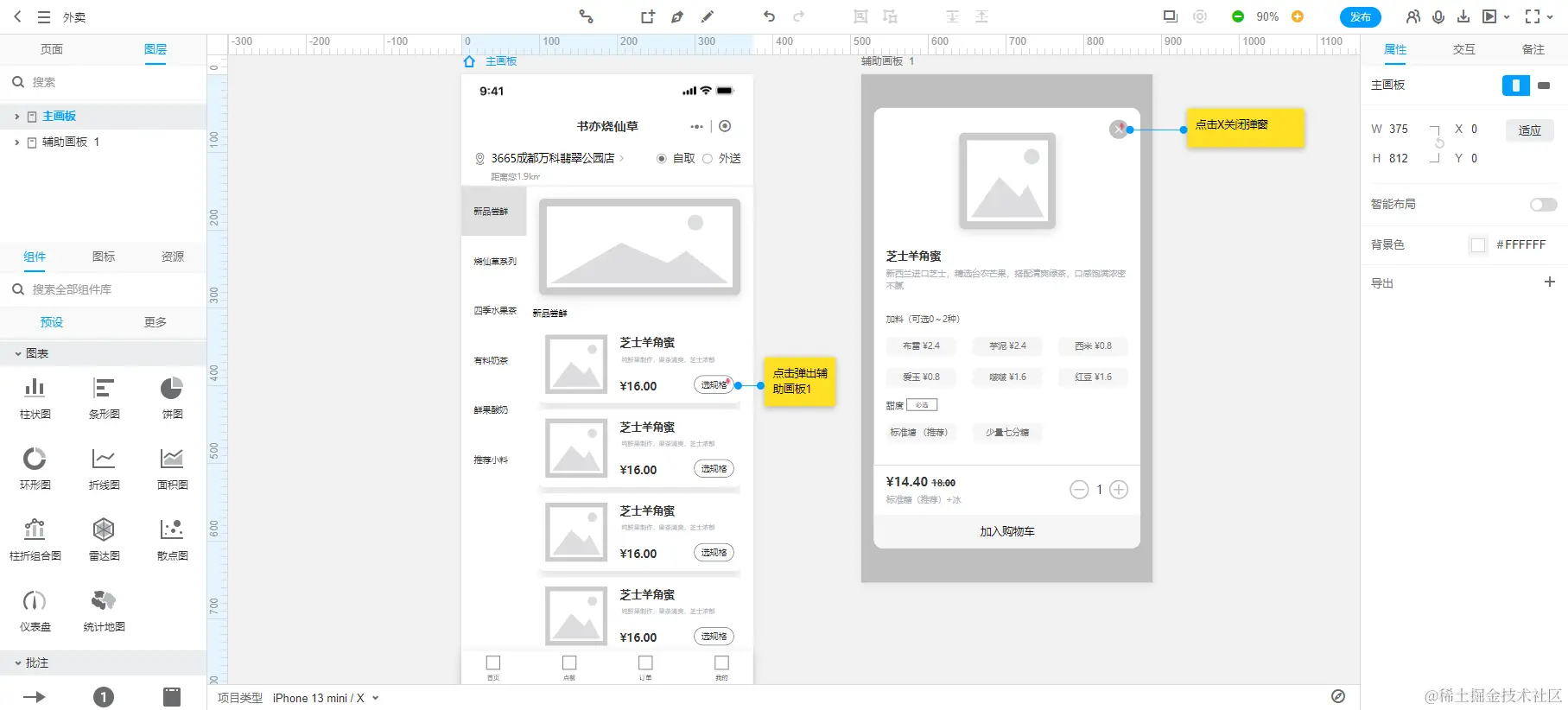The image size is (1568, 710).
Task: Click the fullscreen icon
Action: 1533,16
